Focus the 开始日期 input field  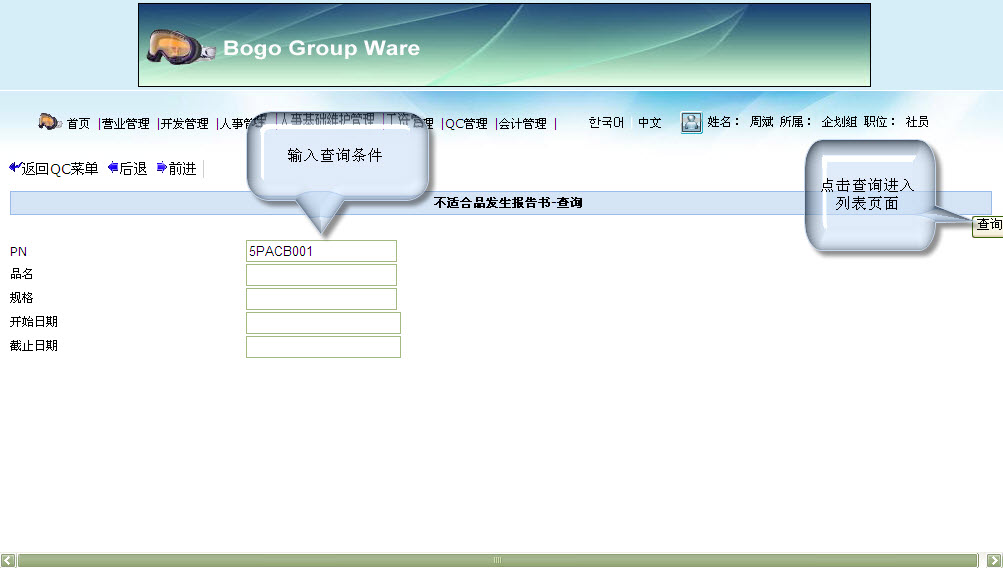pos(323,323)
